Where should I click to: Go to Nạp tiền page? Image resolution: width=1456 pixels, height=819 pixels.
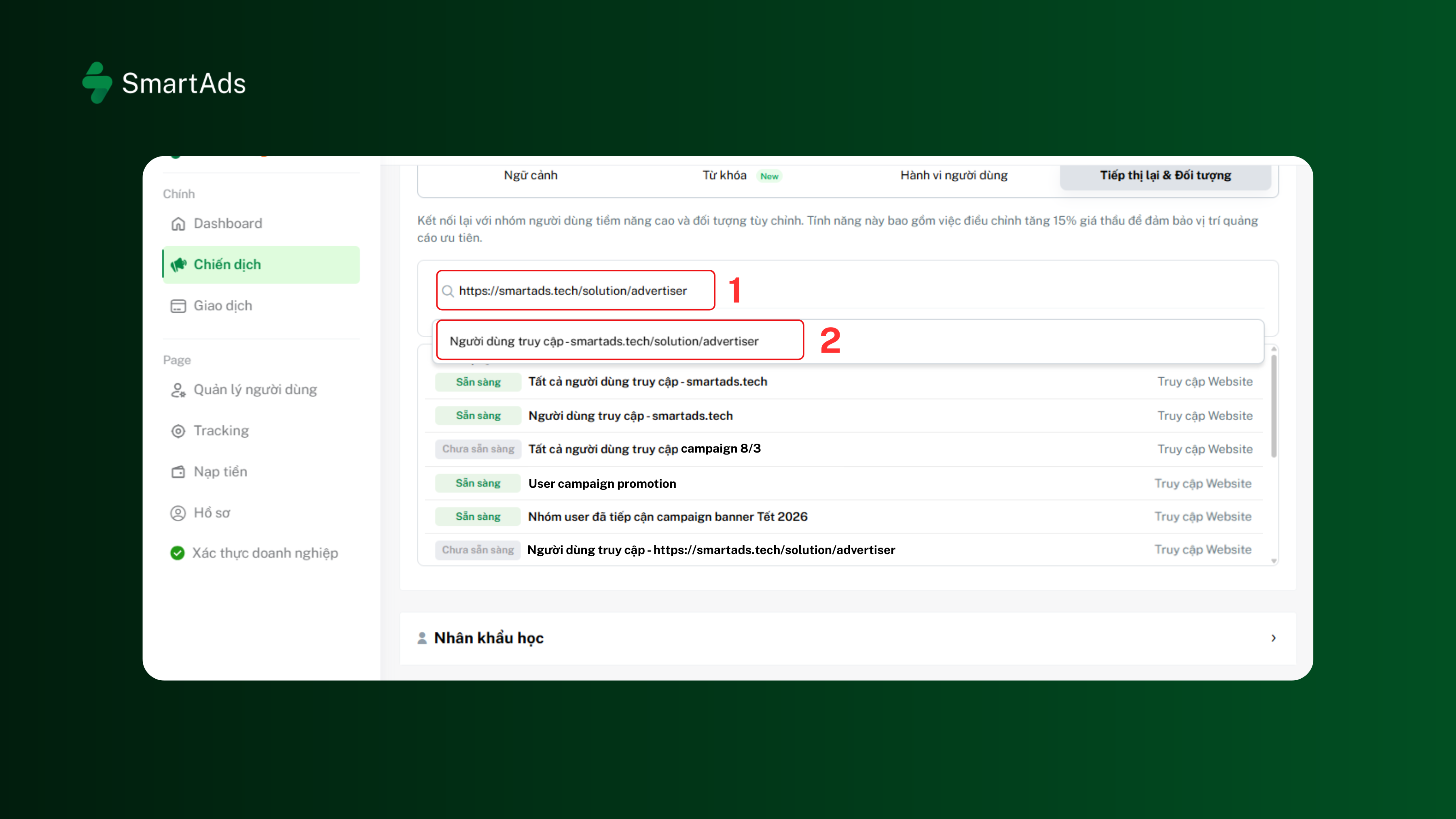[x=261, y=472]
